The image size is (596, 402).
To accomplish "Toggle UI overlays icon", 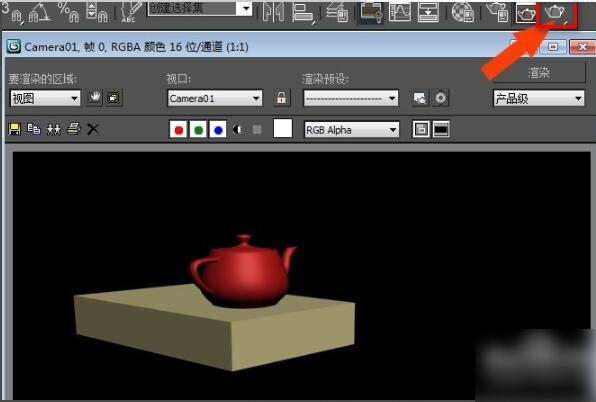I will (x=421, y=129).
